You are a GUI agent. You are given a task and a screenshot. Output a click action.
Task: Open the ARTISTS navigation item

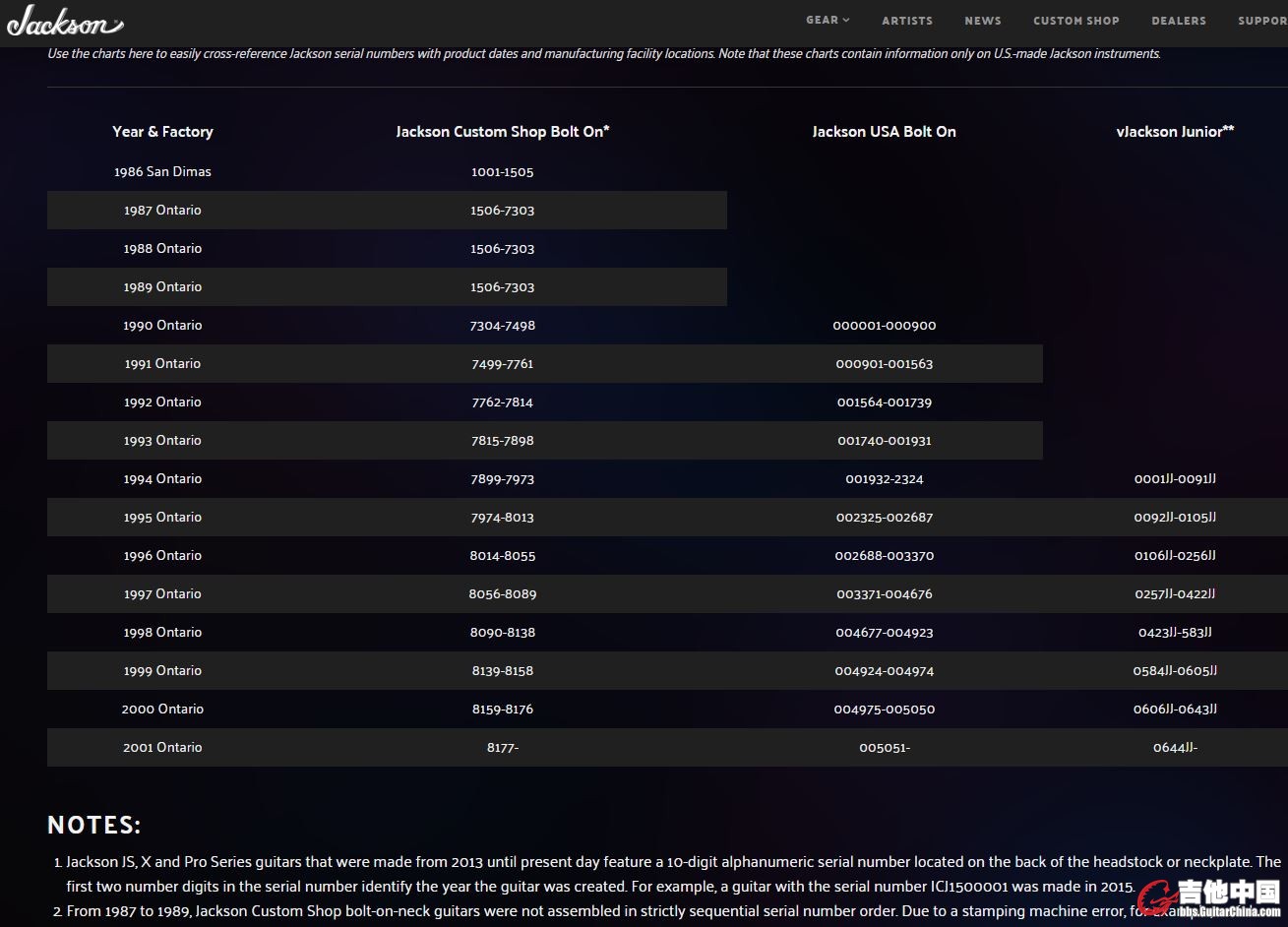pos(906,21)
